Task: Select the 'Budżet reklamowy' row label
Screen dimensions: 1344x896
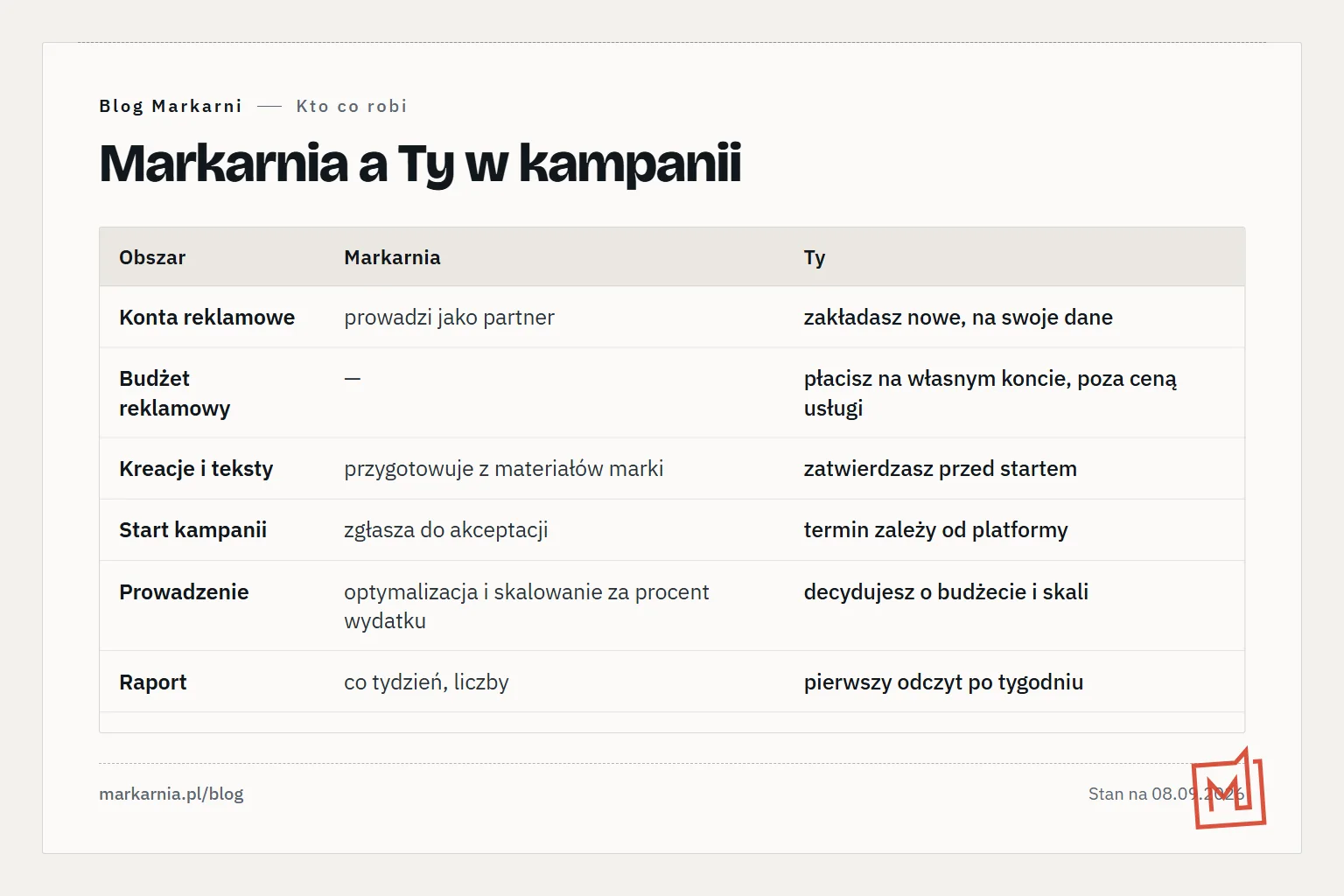Action: click(175, 393)
